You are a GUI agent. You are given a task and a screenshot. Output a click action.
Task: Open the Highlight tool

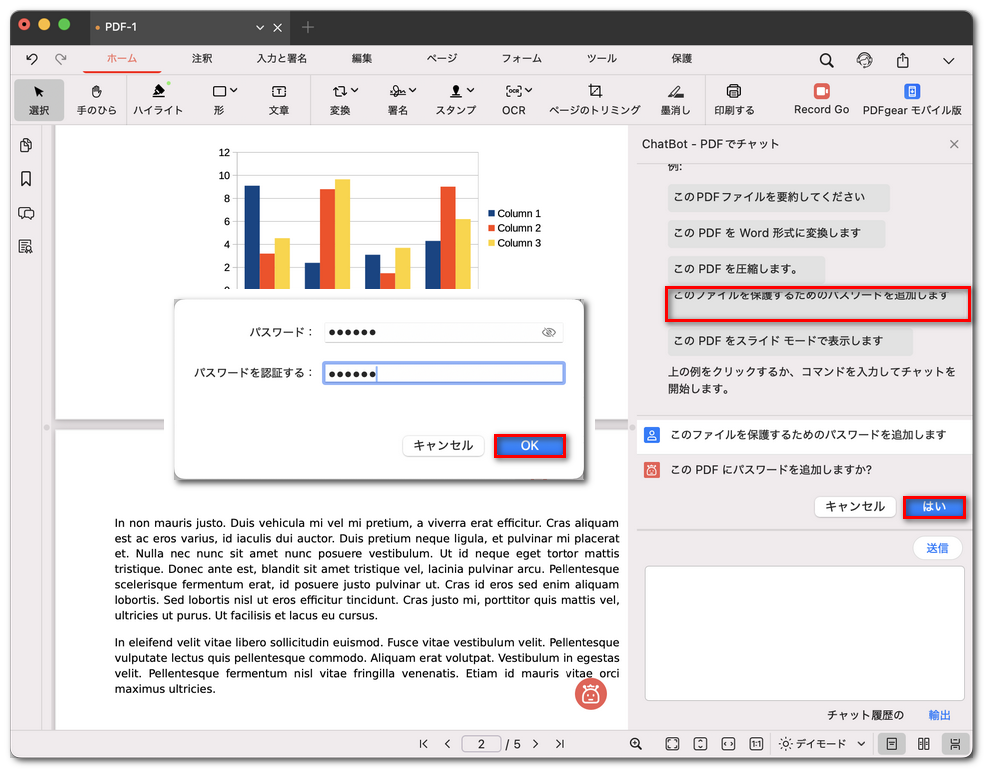pos(157,100)
